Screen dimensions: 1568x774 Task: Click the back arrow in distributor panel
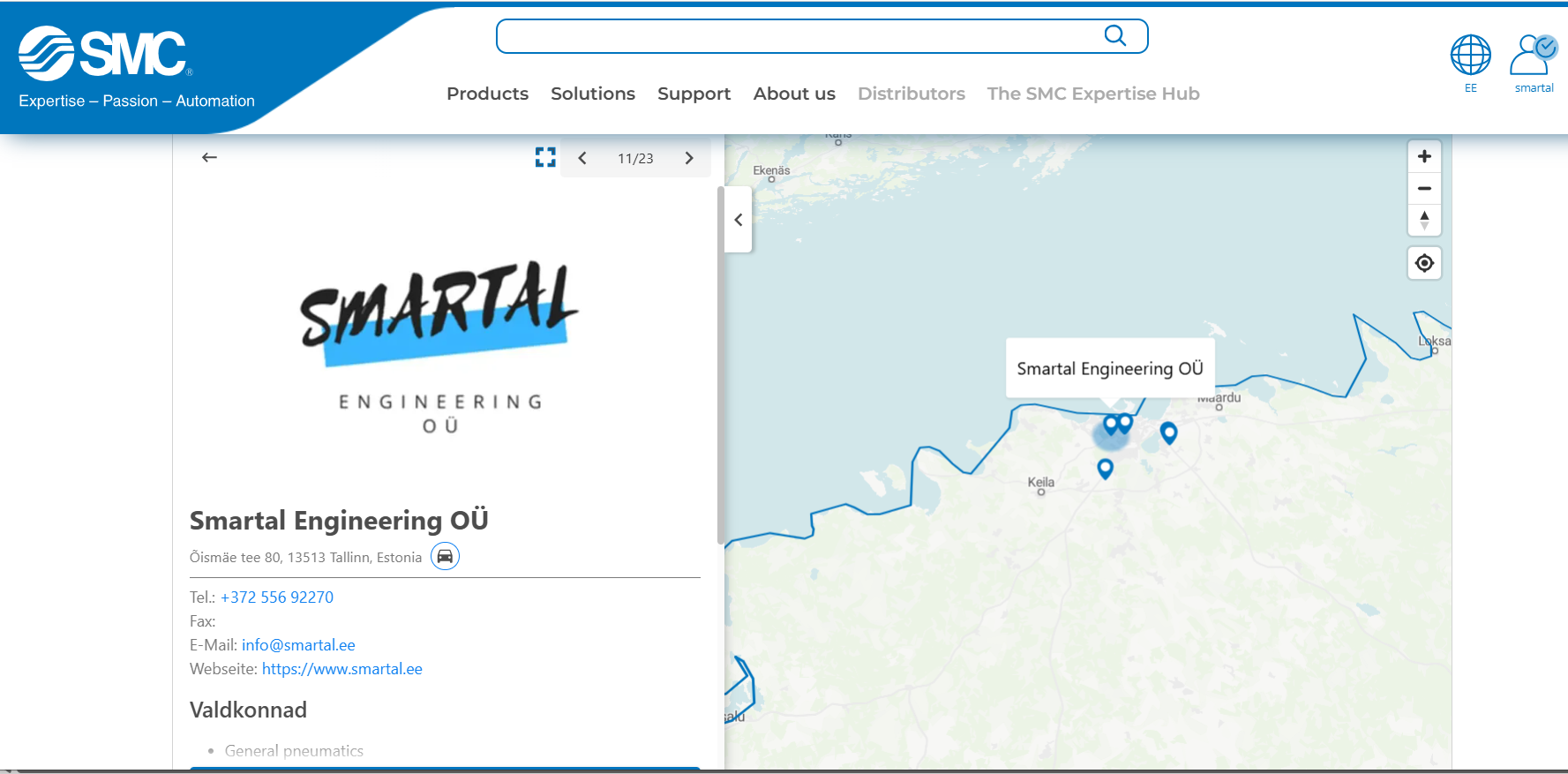click(x=209, y=157)
